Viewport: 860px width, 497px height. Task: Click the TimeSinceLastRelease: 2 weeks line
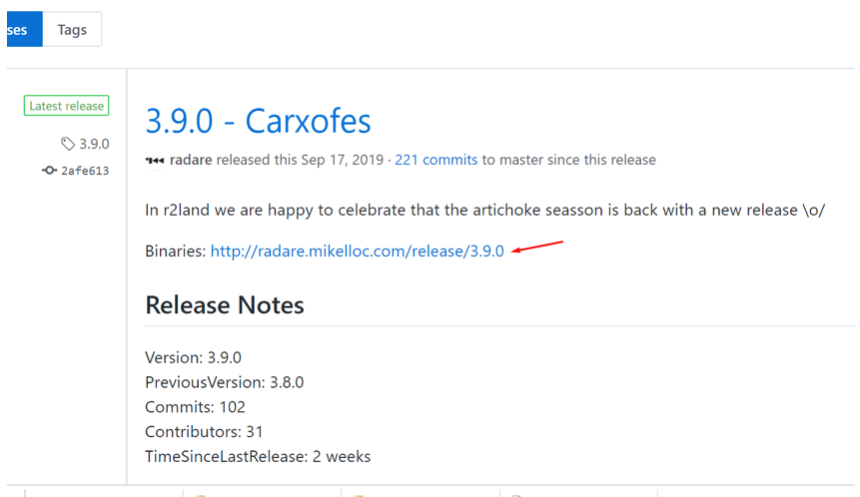tap(258, 456)
